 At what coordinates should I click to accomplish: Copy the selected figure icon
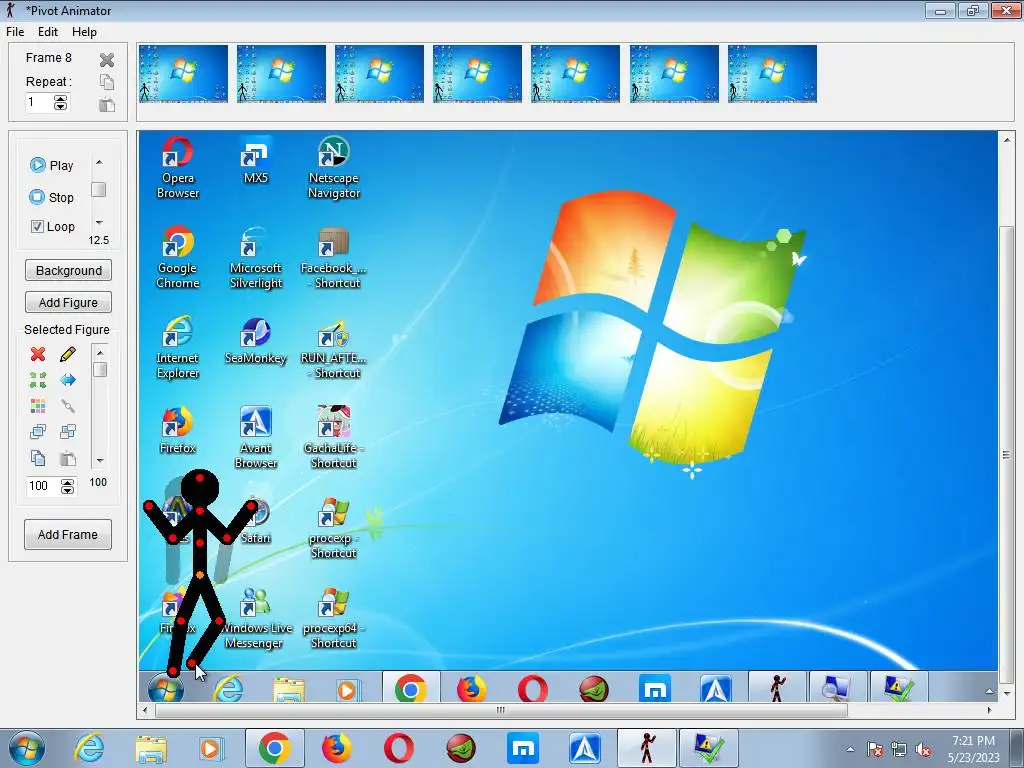[x=38, y=458]
